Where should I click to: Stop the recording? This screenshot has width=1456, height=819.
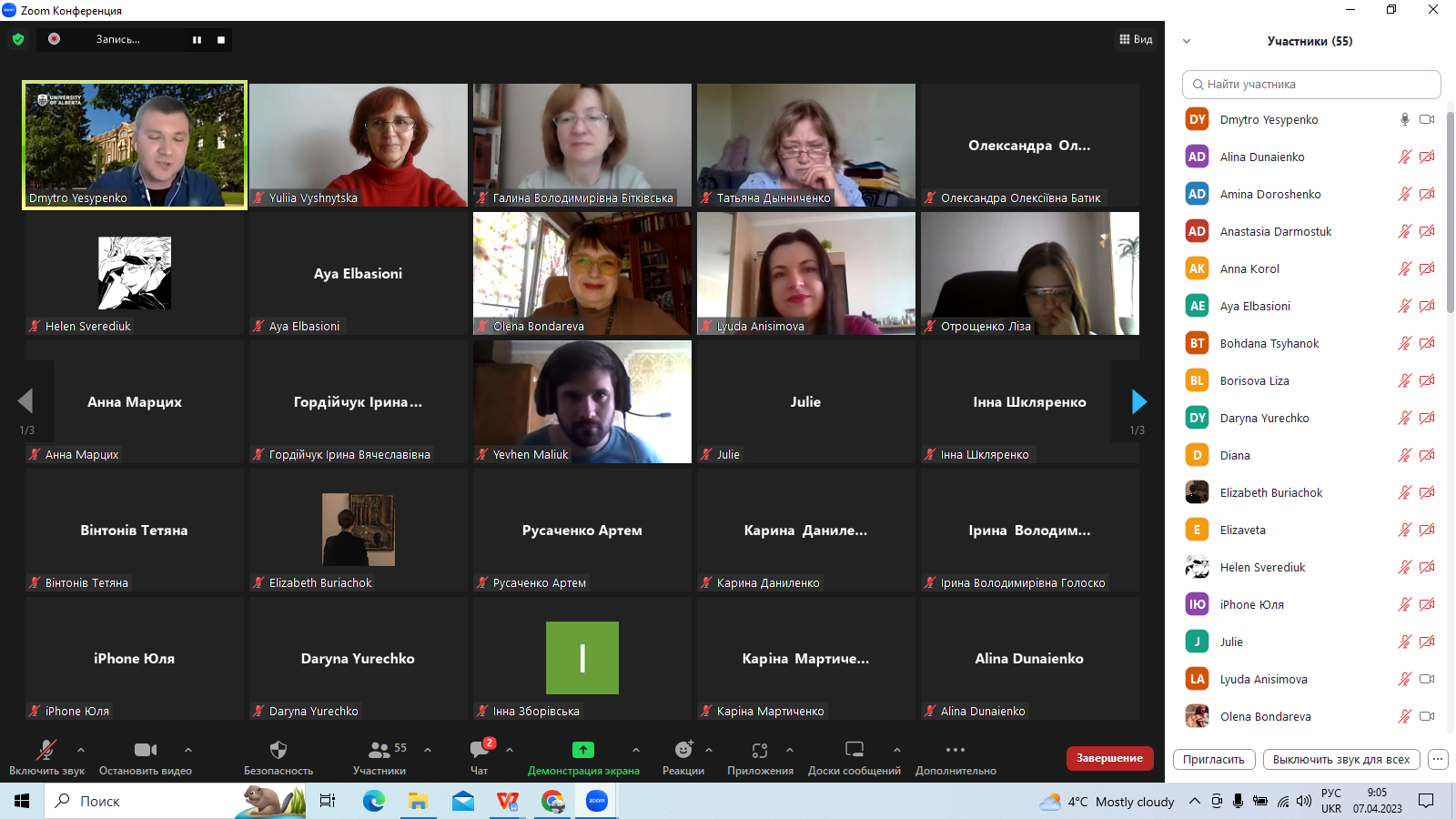221,39
